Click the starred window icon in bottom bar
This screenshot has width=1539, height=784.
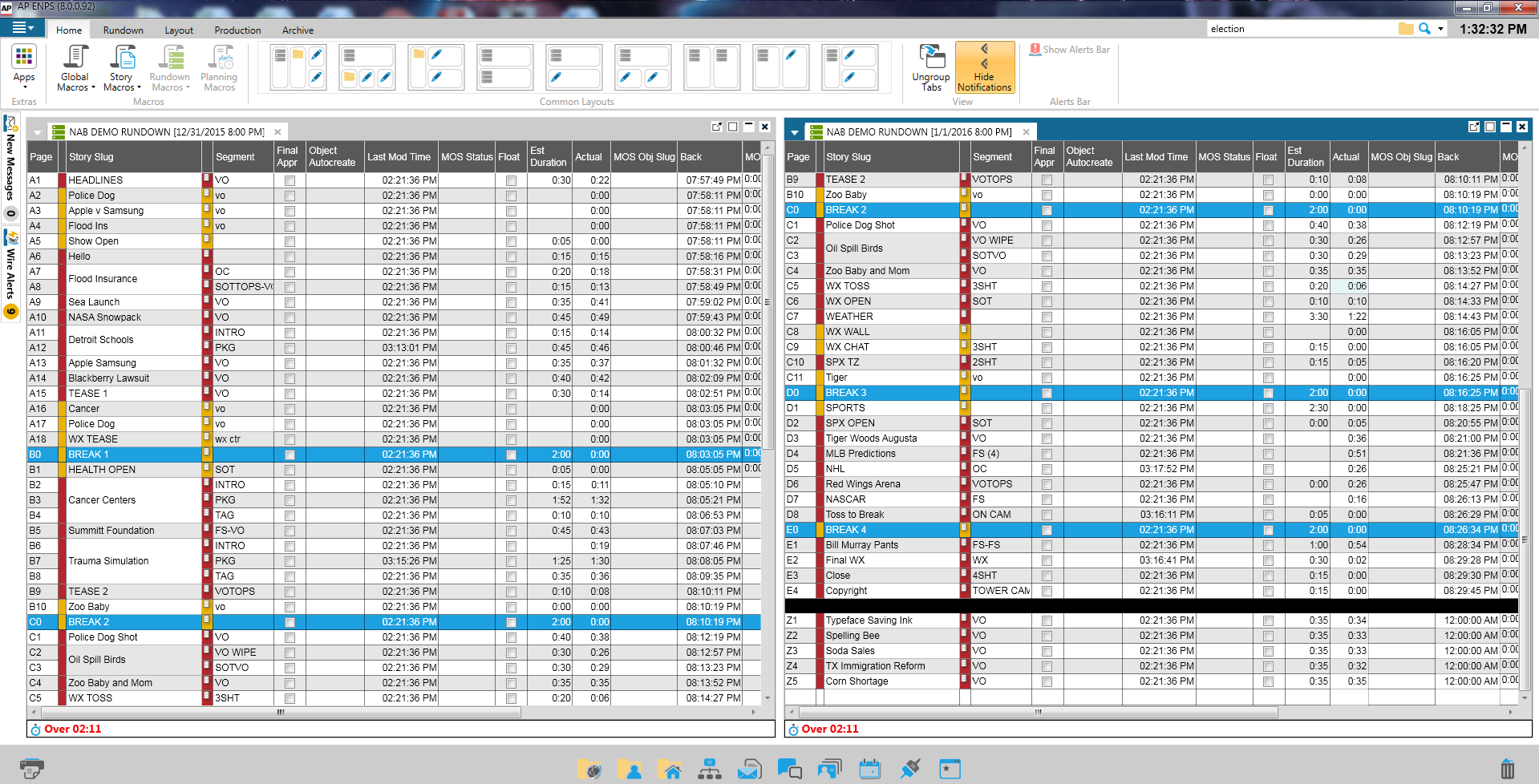pos(950,770)
